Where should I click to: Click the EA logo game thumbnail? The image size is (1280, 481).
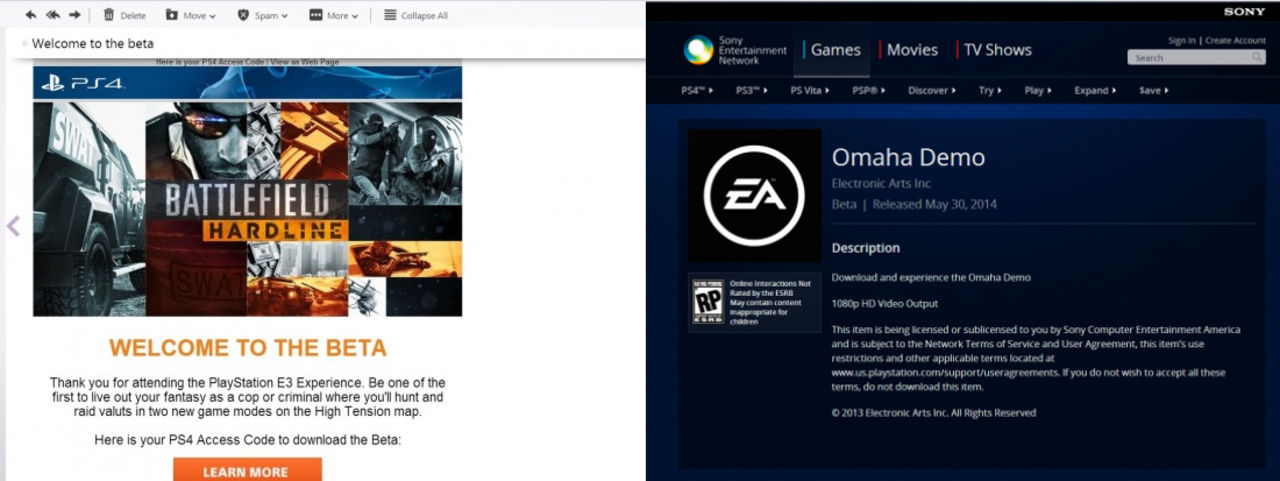click(754, 195)
